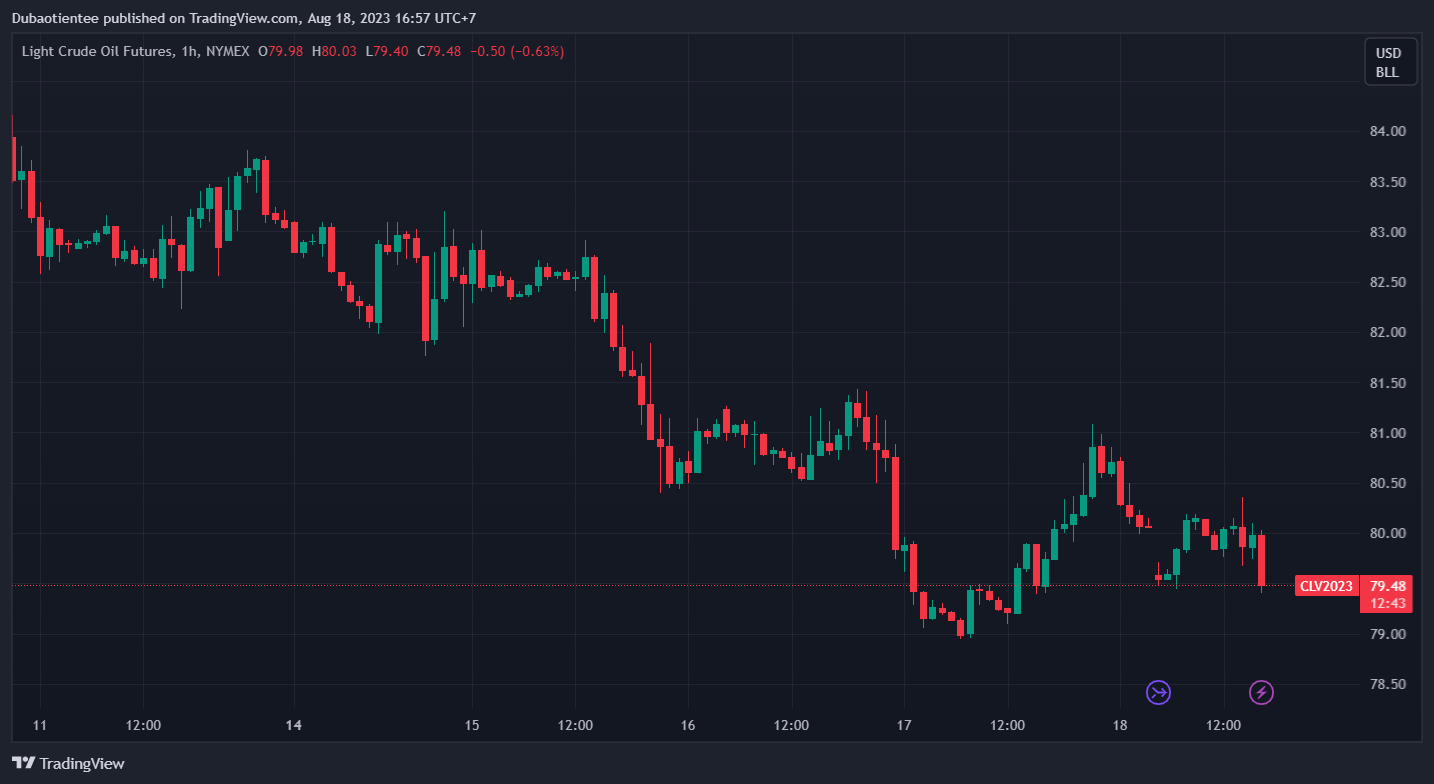This screenshot has width=1434, height=784.
Task: Select the Light Crude Oil Futures title
Action: [x=95, y=51]
